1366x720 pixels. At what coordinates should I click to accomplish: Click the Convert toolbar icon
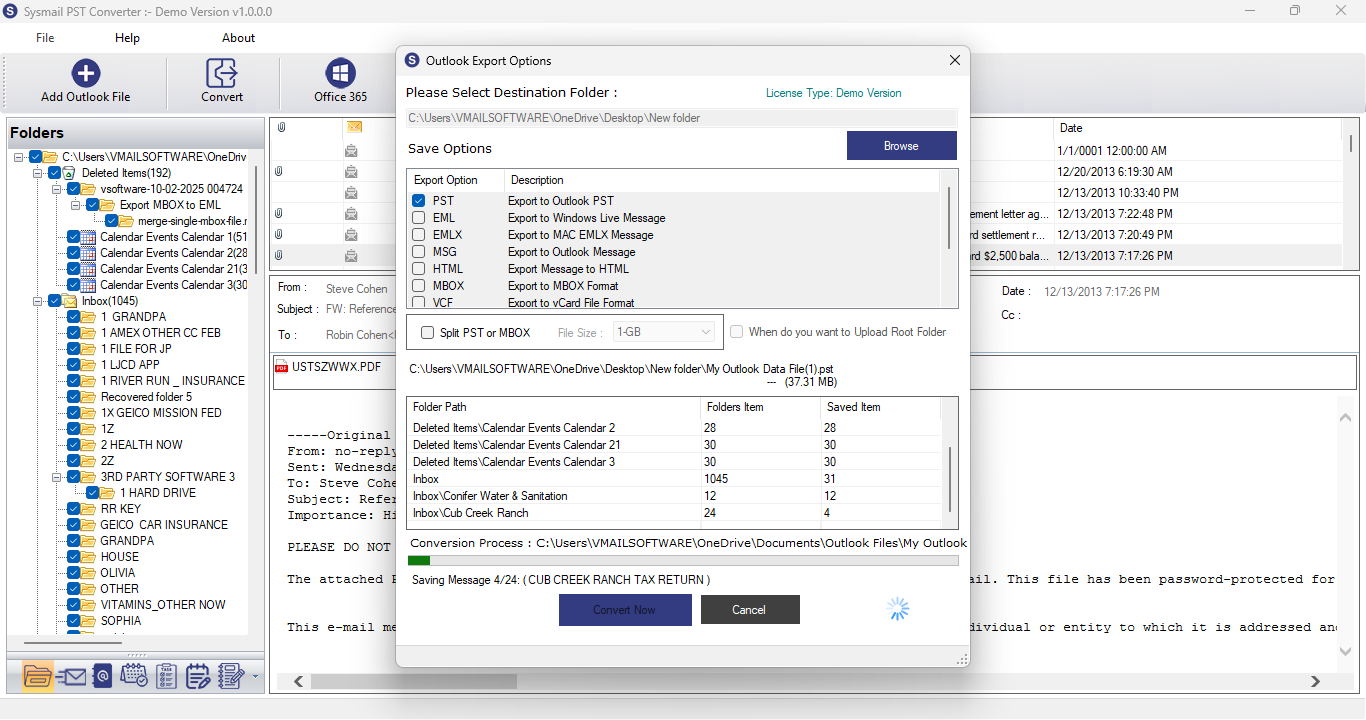point(221,73)
